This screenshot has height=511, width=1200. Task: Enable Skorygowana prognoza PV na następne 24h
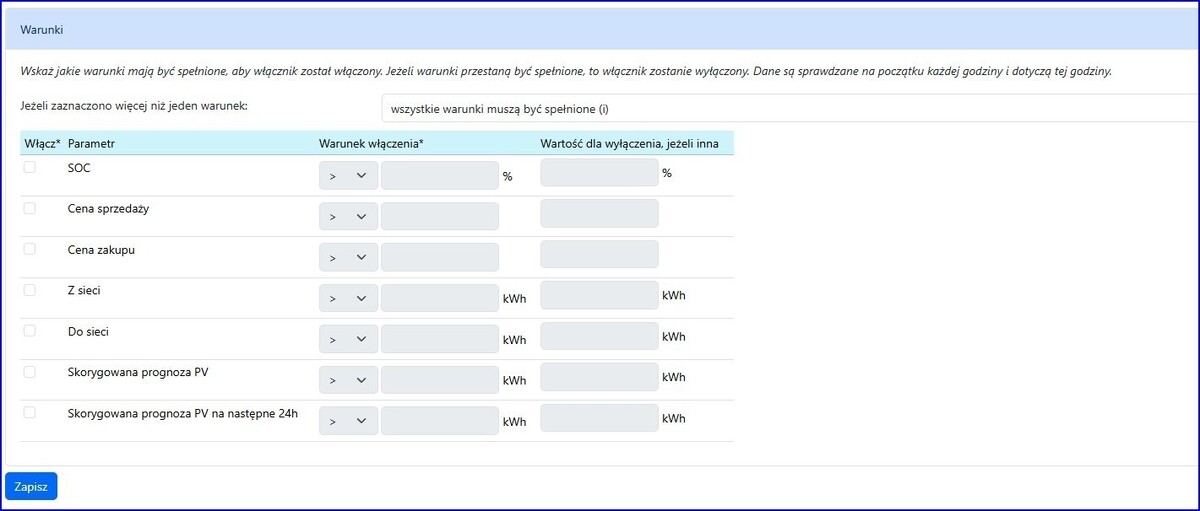[x=30, y=412]
